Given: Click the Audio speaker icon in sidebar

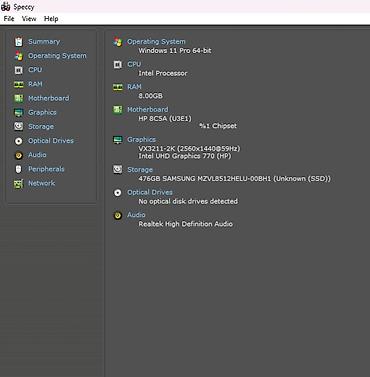Looking at the screenshot, I should coord(19,155).
